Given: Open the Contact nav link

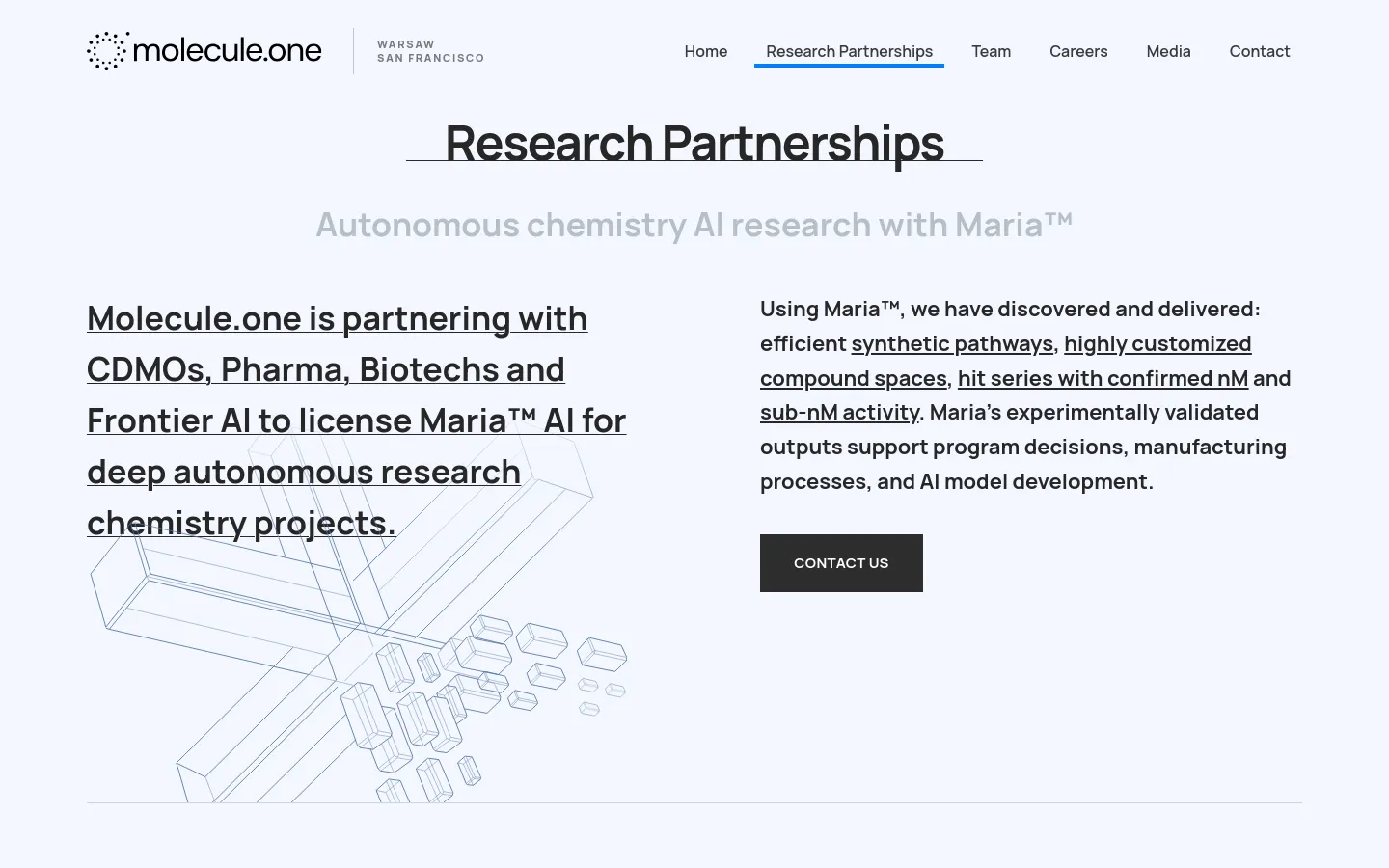Looking at the screenshot, I should pos(1259,51).
